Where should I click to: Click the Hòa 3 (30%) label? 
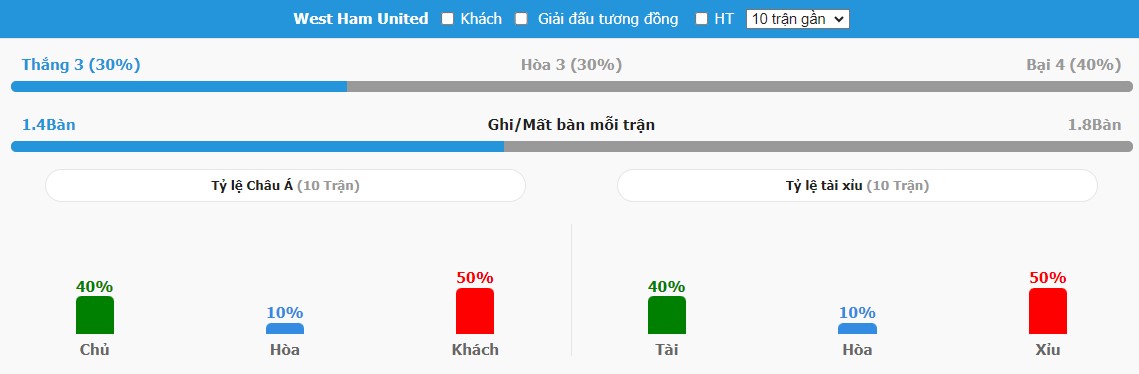pos(572,65)
